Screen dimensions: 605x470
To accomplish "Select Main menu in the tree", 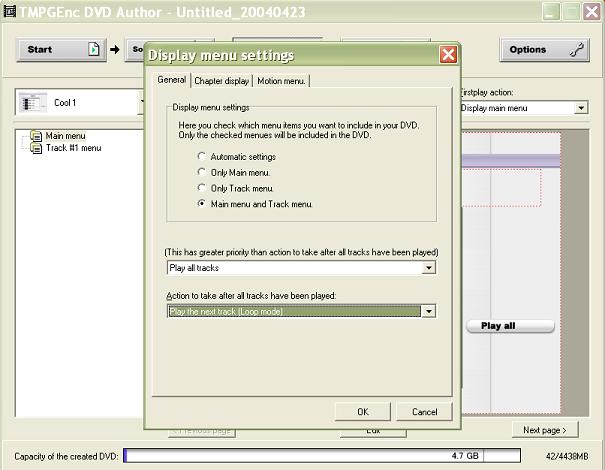I will click(65, 136).
